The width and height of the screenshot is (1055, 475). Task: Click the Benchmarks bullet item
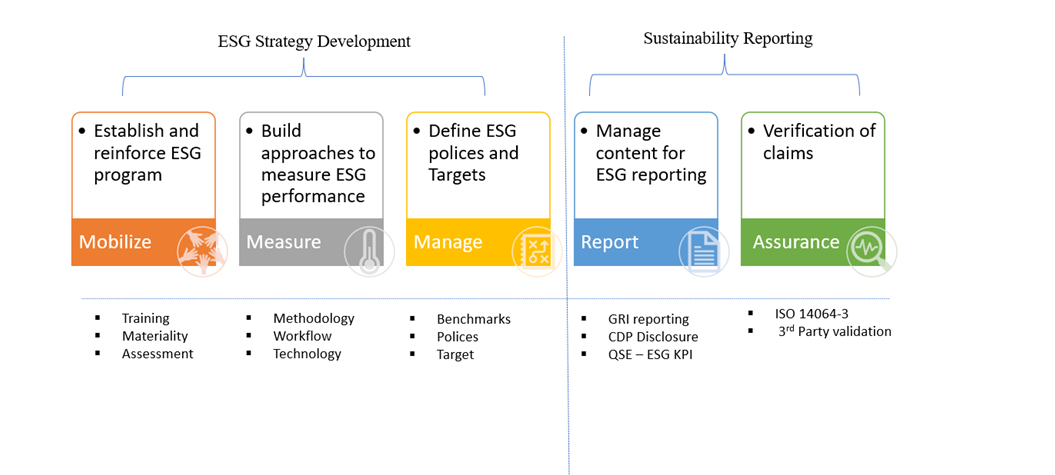tap(473, 319)
